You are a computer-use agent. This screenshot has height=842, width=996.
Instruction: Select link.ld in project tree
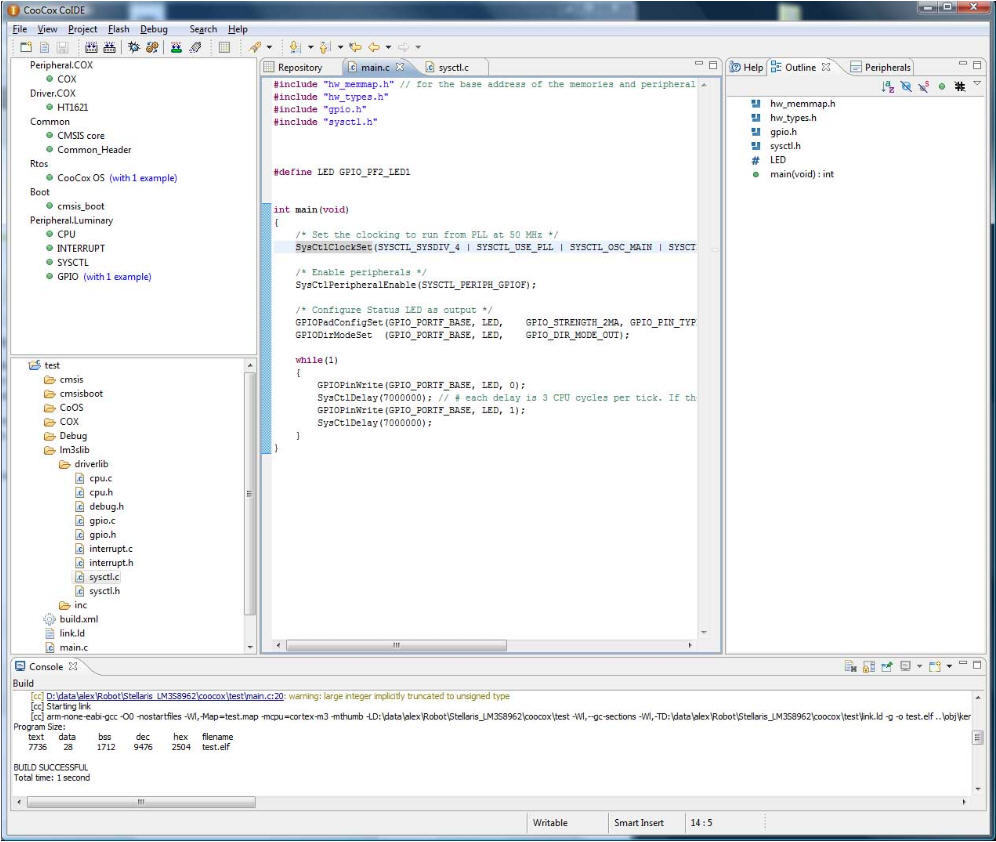65,633
